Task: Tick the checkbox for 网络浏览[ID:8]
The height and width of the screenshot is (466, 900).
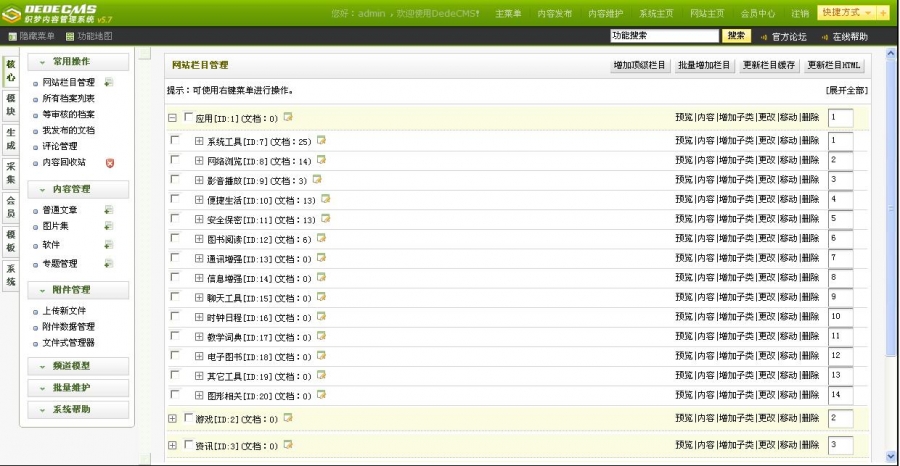Action: click(175, 159)
